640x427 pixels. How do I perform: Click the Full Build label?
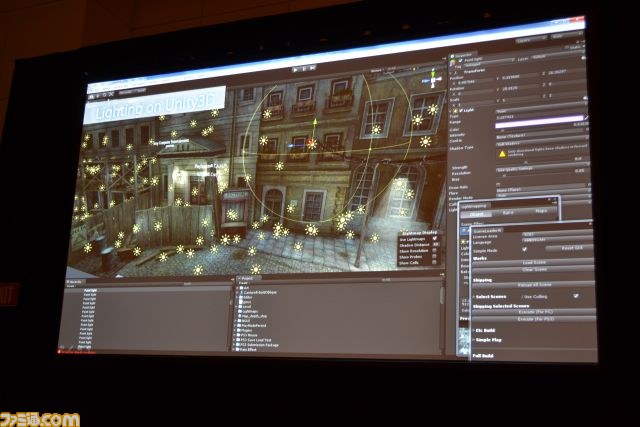483,356
